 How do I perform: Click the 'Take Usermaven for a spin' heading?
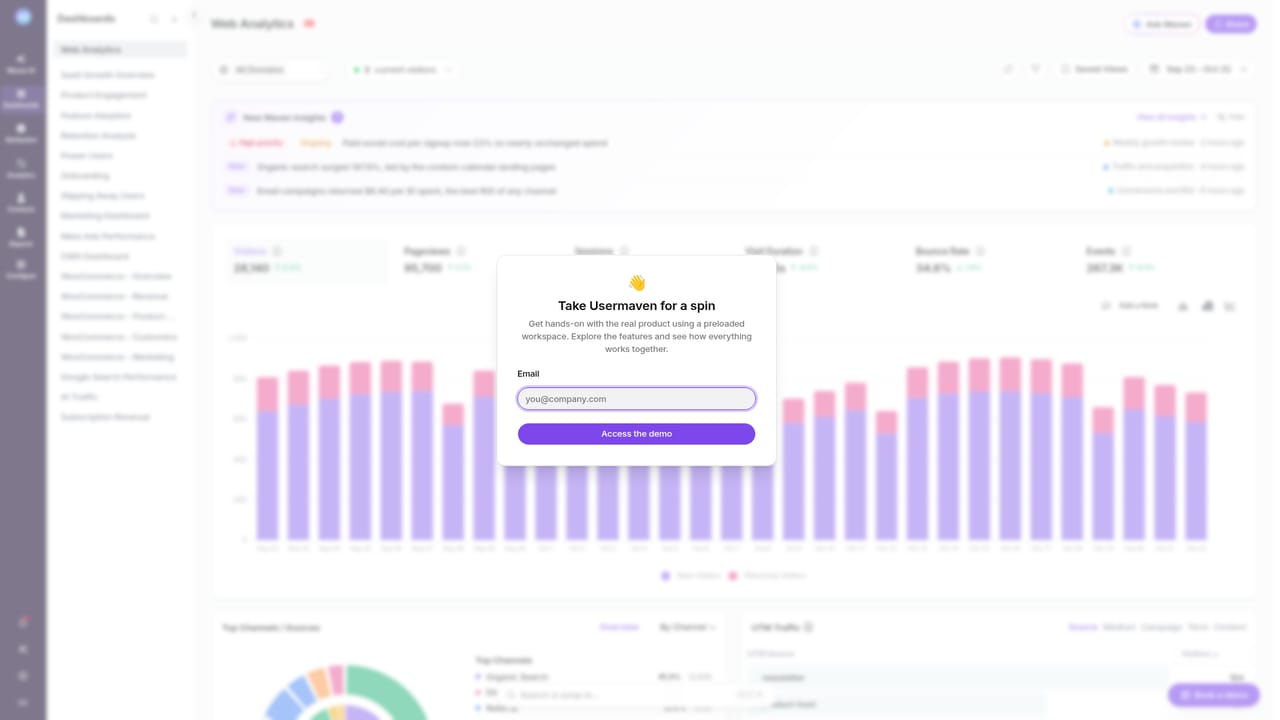[x=636, y=306]
